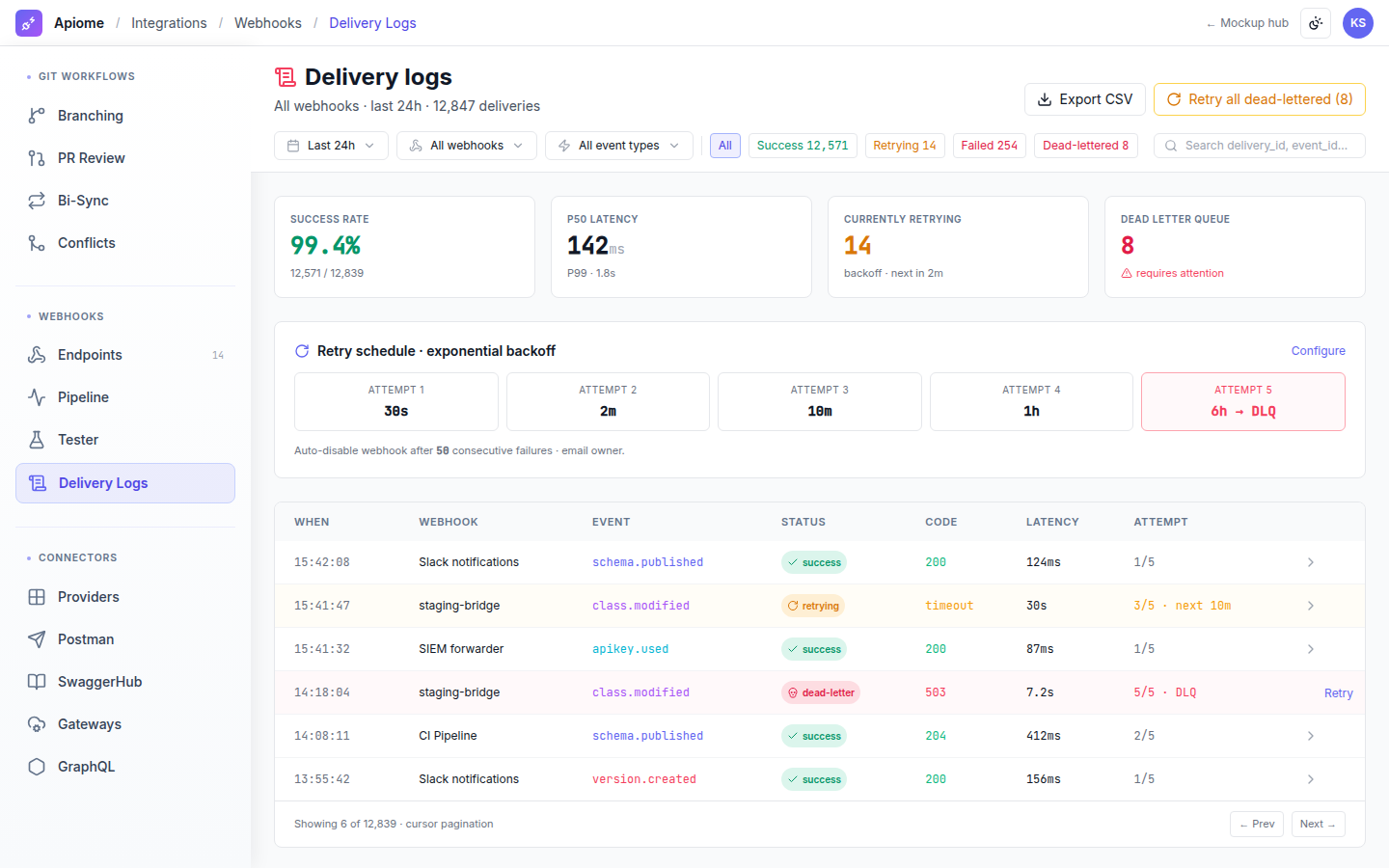Click the Postman send icon
This screenshot has width=1389, height=868.
pos(37,639)
